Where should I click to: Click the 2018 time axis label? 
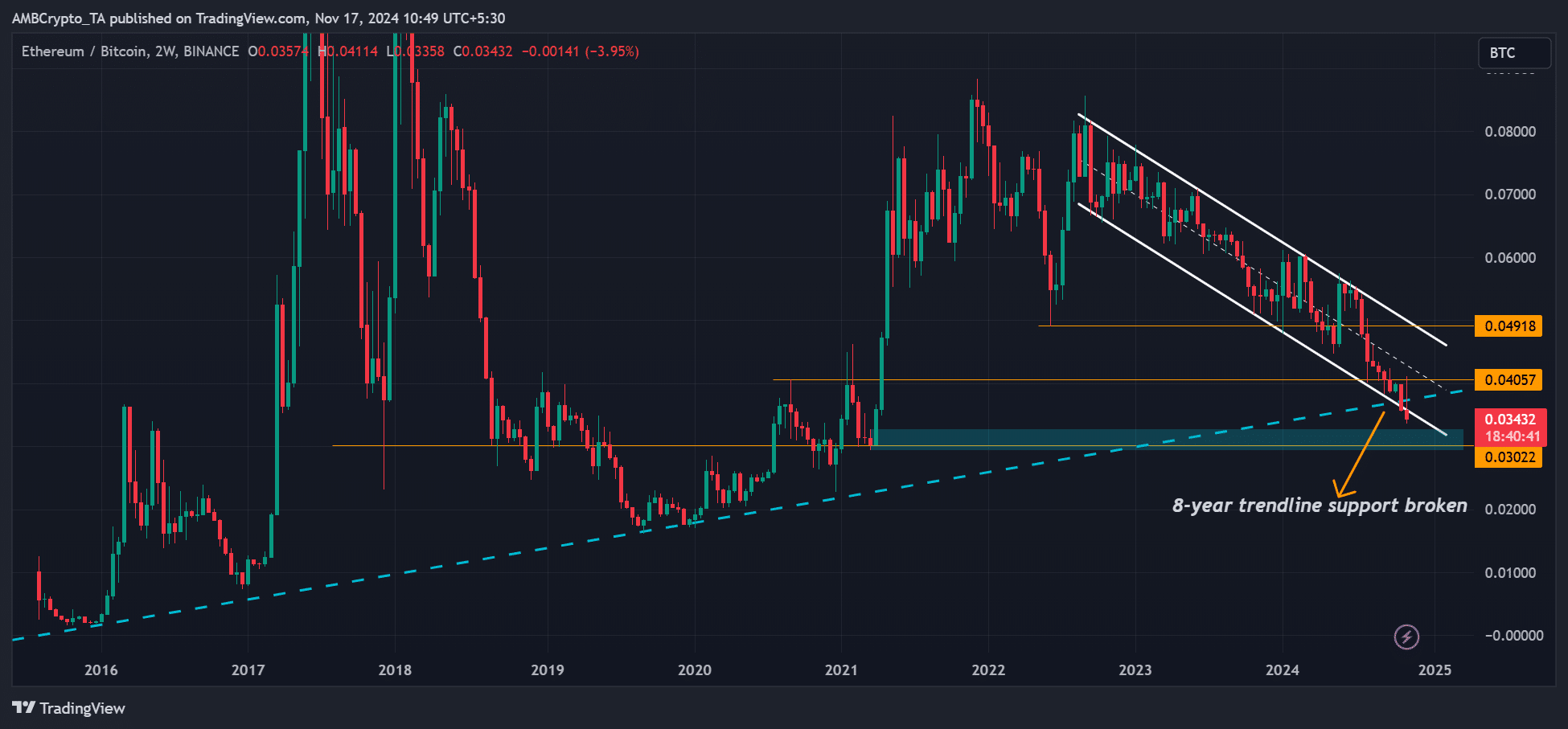point(395,670)
